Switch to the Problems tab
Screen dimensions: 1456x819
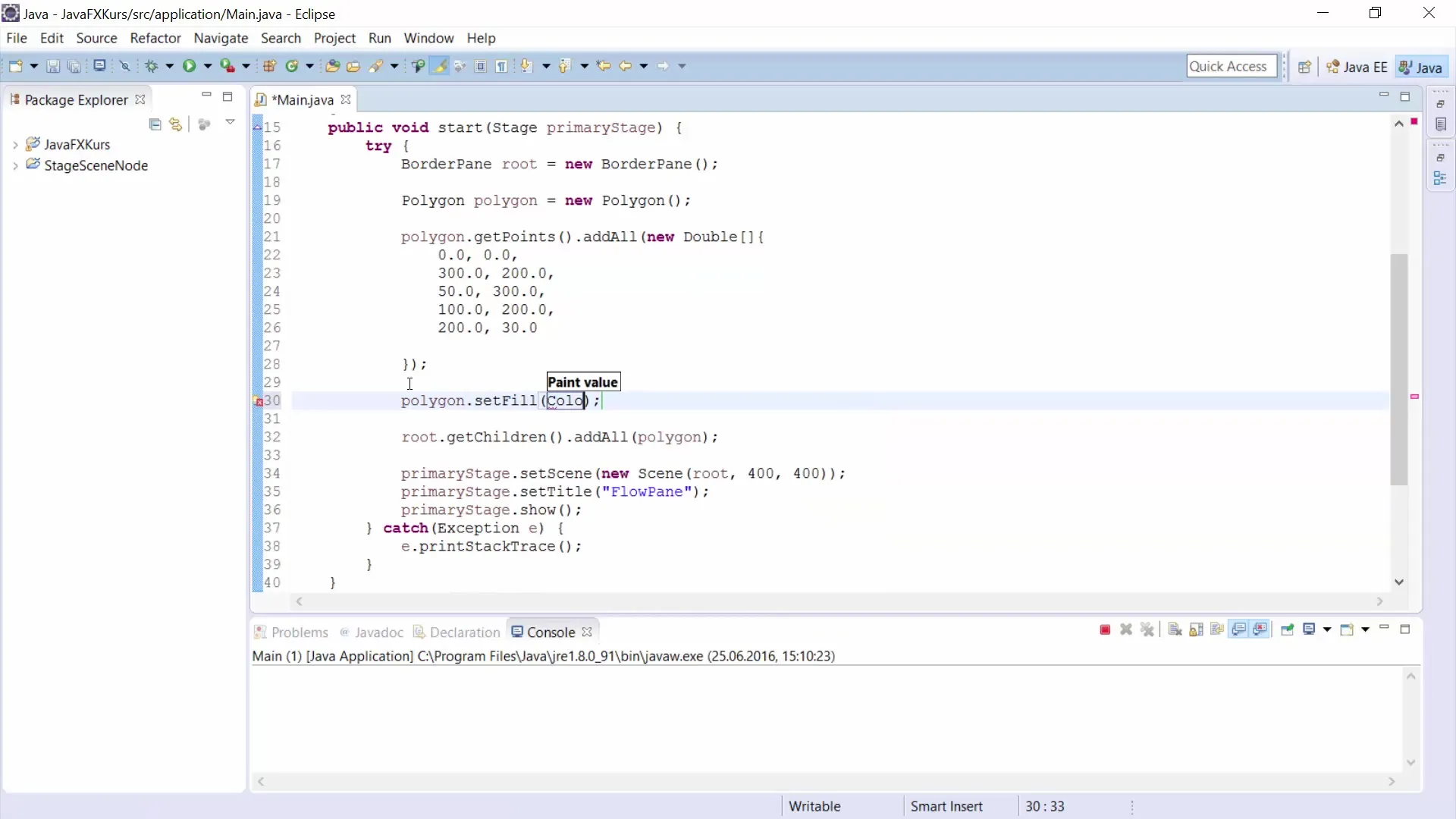click(291, 632)
